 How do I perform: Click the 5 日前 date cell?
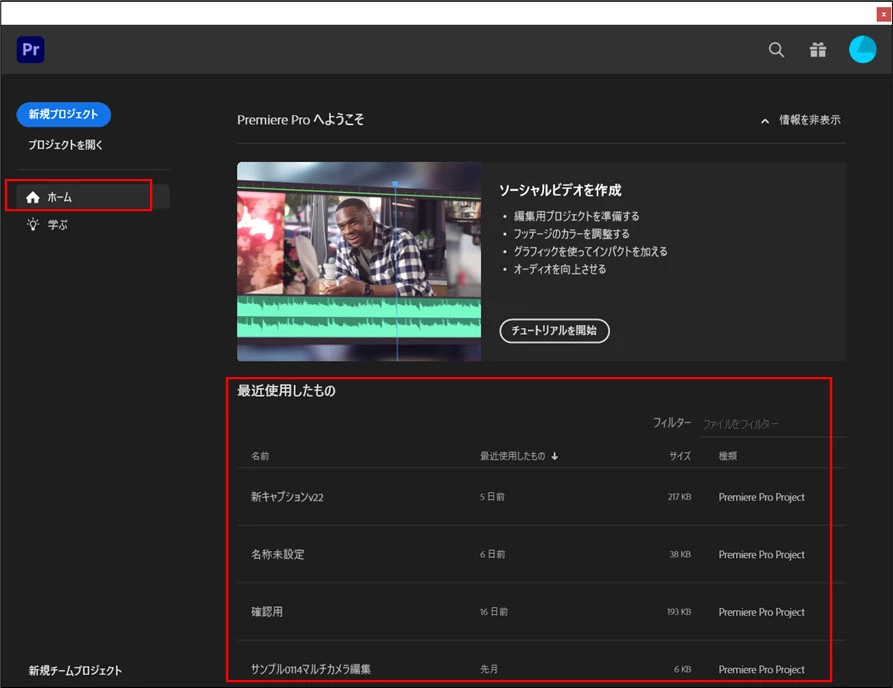tap(492, 497)
